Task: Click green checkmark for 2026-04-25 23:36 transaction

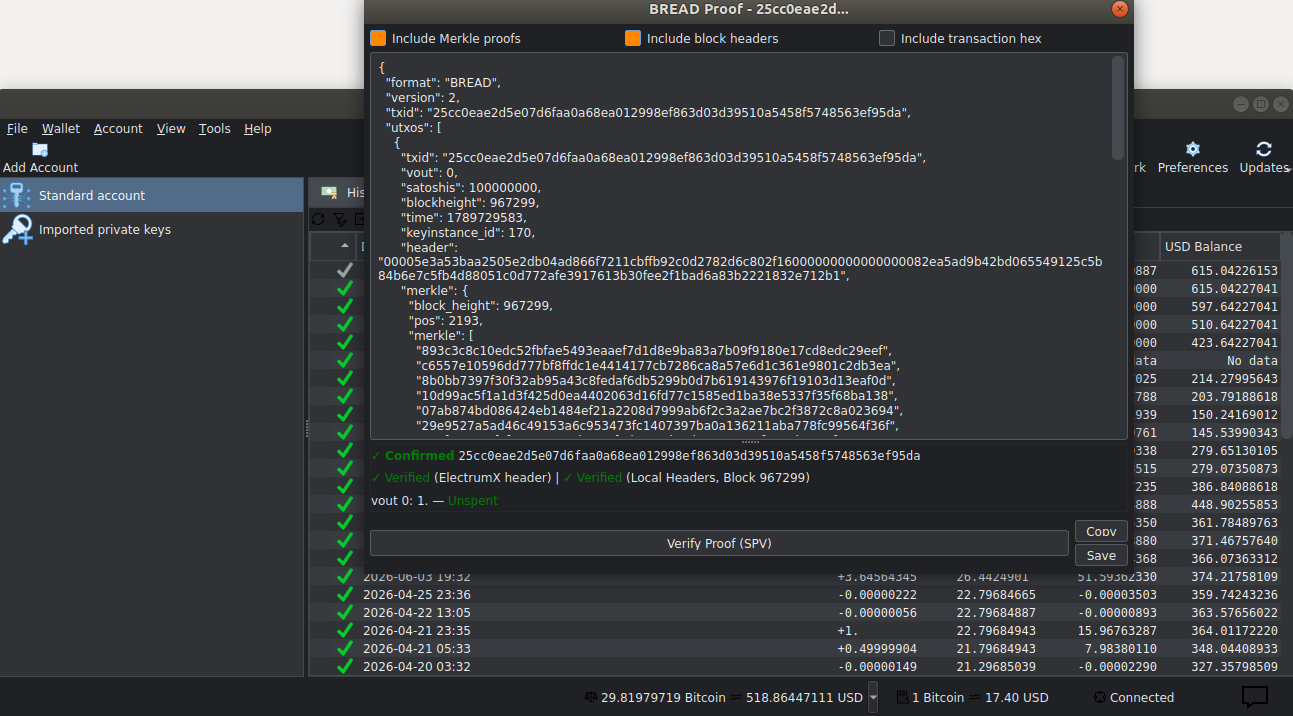Action: click(x=345, y=594)
